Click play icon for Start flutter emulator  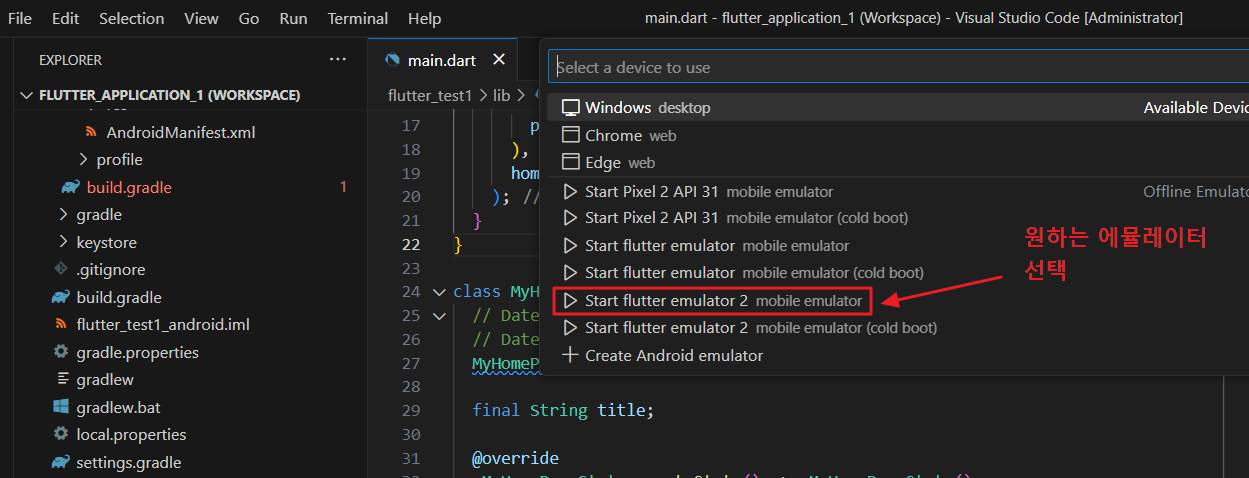click(570, 245)
